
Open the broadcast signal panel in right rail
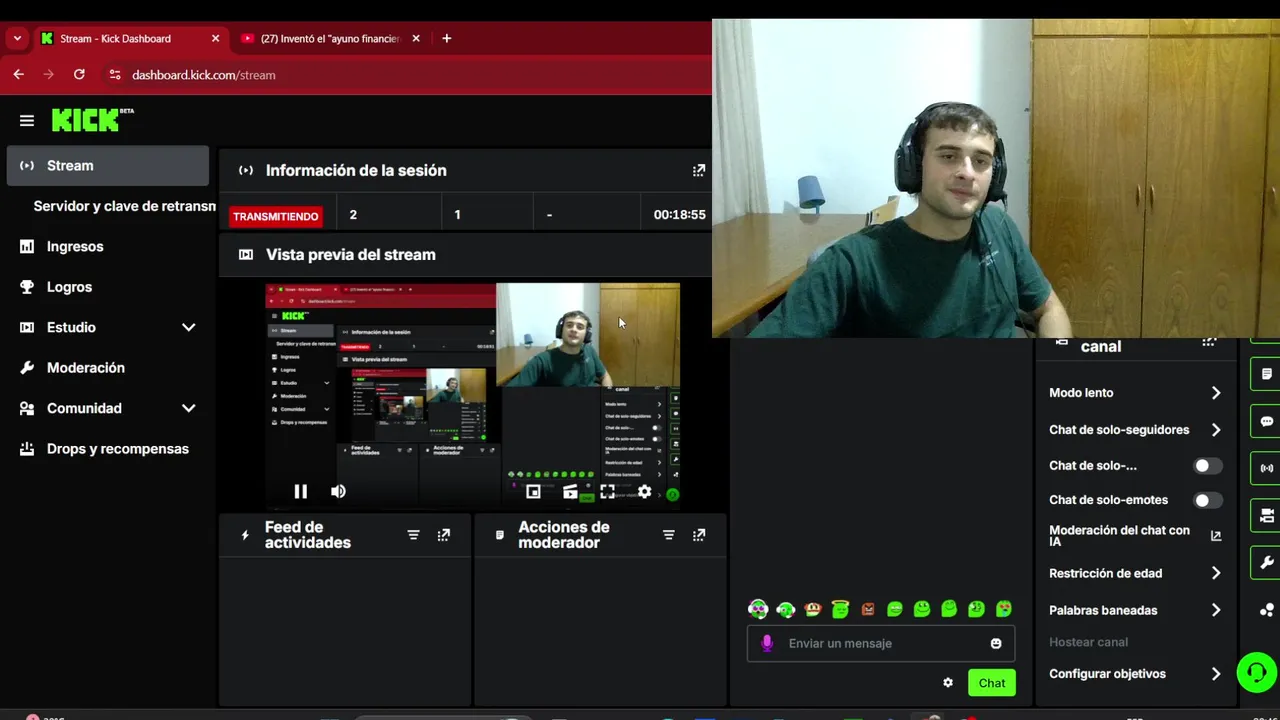click(x=1266, y=468)
